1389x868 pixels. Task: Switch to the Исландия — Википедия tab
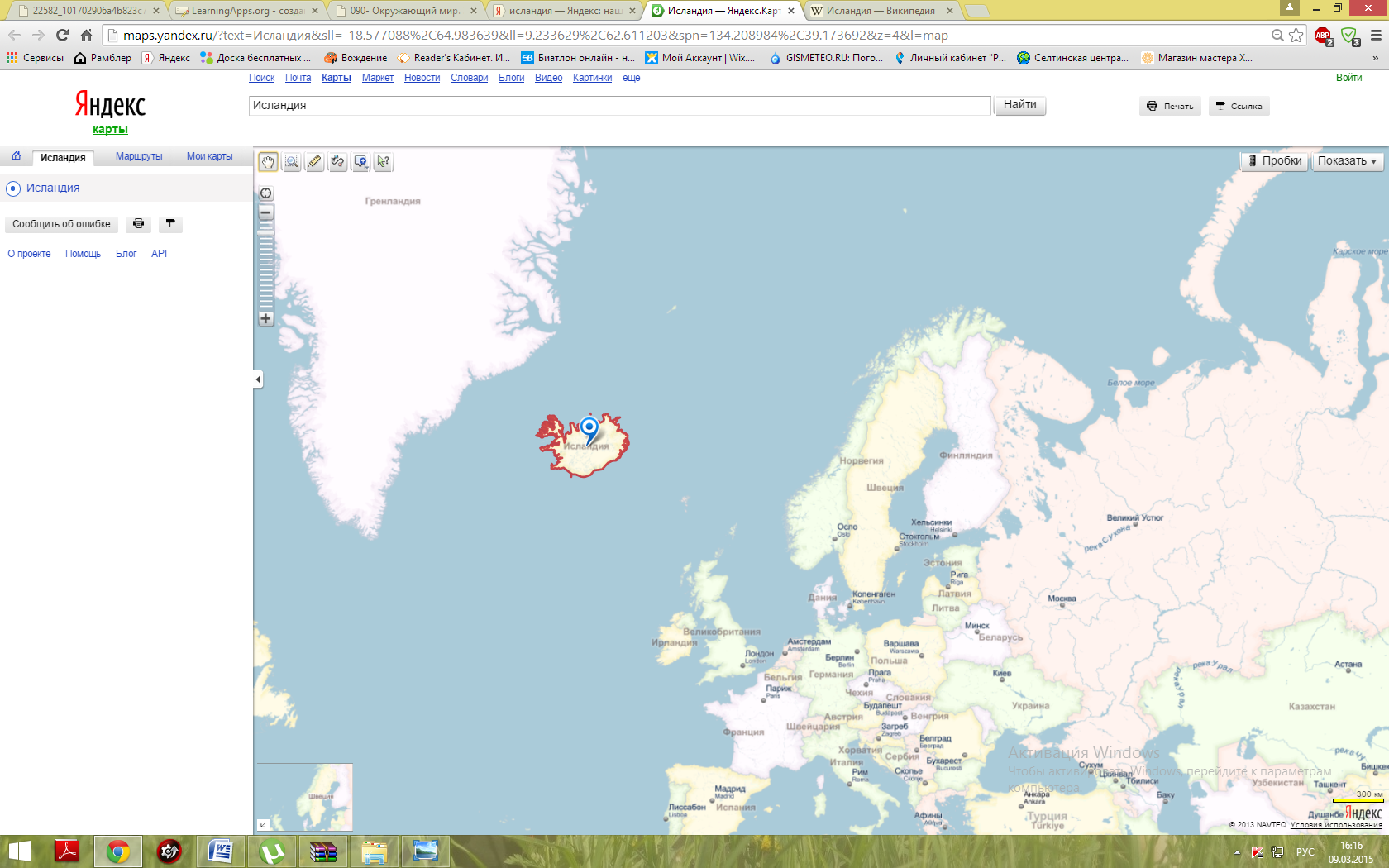pyautogui.click(x=881, y=11)
